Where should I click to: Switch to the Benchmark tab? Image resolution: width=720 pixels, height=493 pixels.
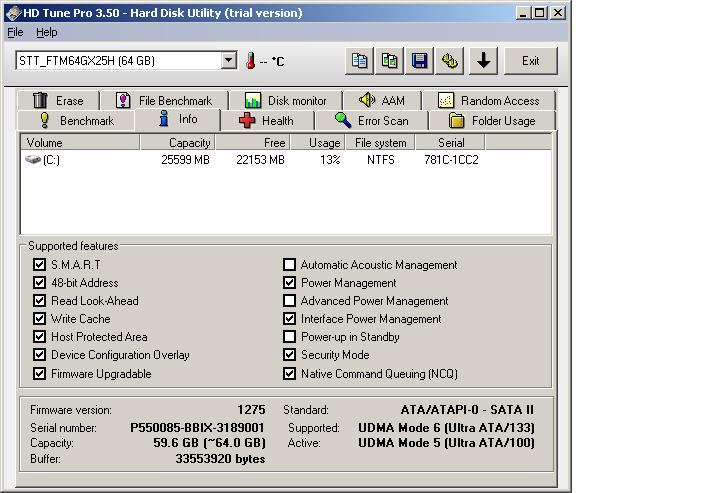coord(76,121)
